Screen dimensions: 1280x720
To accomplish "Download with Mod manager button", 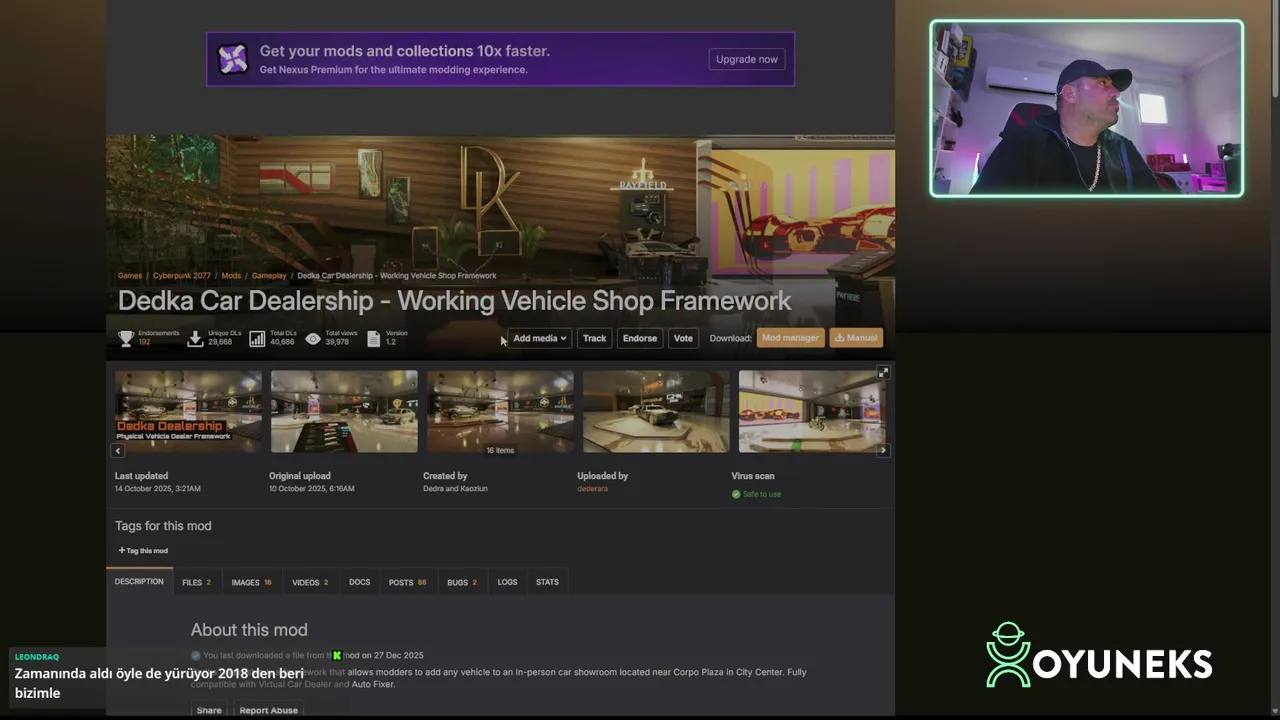I will pyautogui.click(x=791, y=338).
